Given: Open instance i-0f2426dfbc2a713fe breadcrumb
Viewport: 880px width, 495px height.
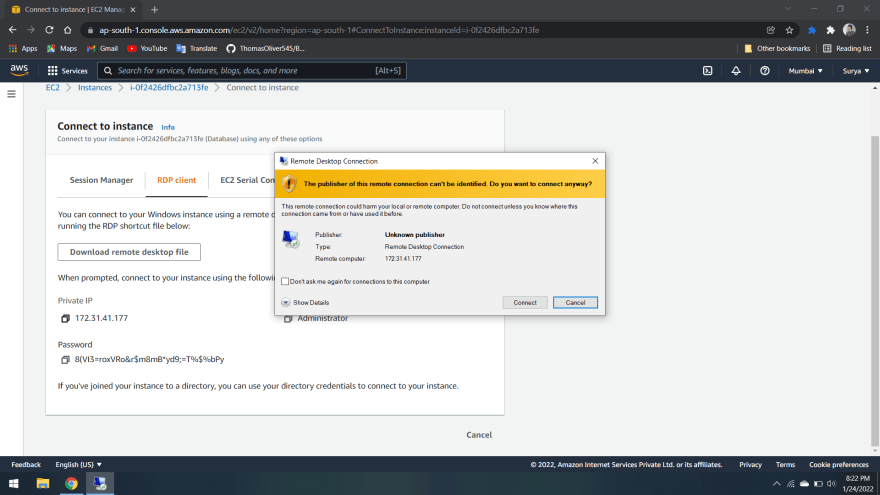Looking at the screenshot, I should (169, 88).
